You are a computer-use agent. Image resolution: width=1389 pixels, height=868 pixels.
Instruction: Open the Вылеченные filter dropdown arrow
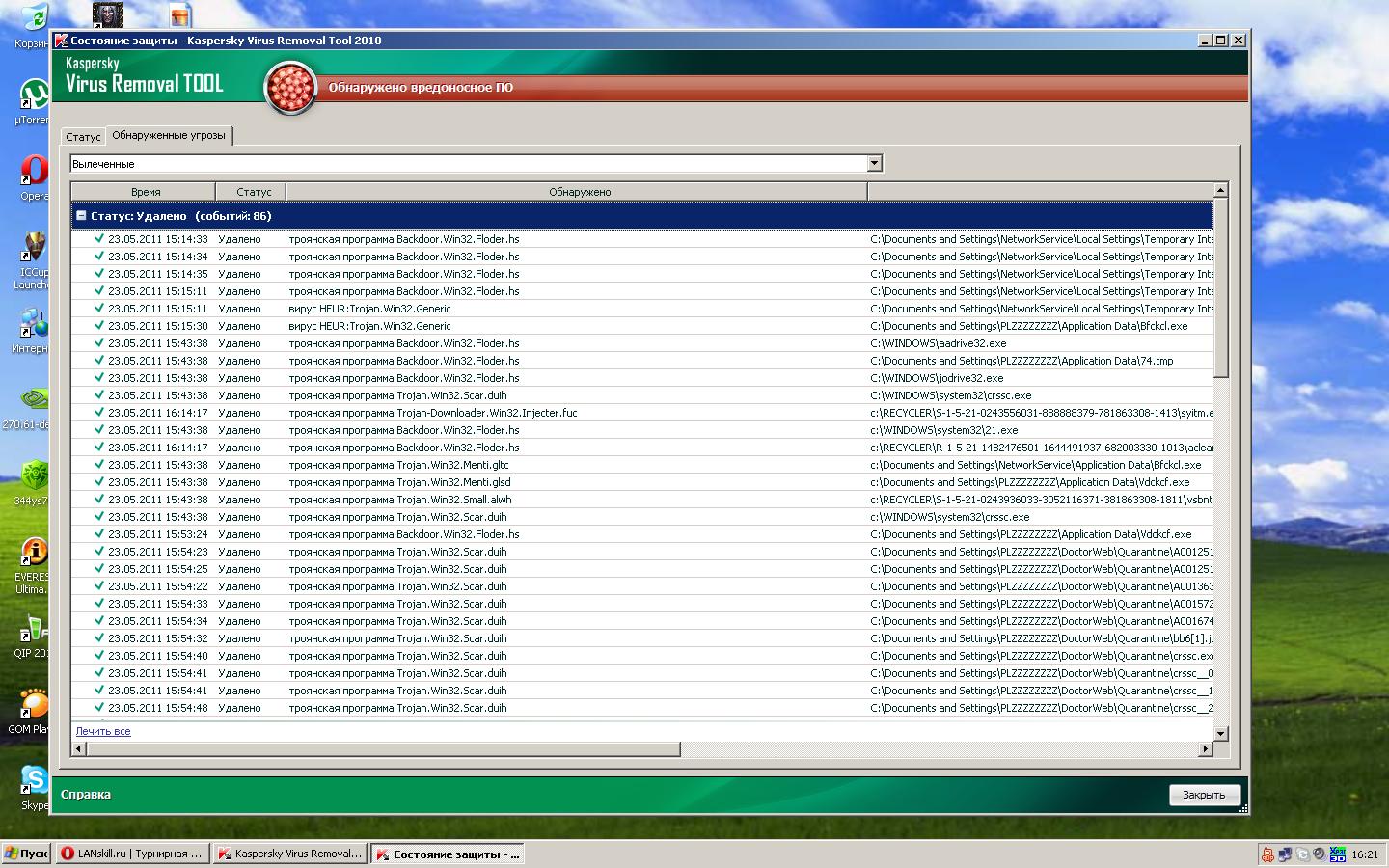pyautogui.click(x=874, y=164)
